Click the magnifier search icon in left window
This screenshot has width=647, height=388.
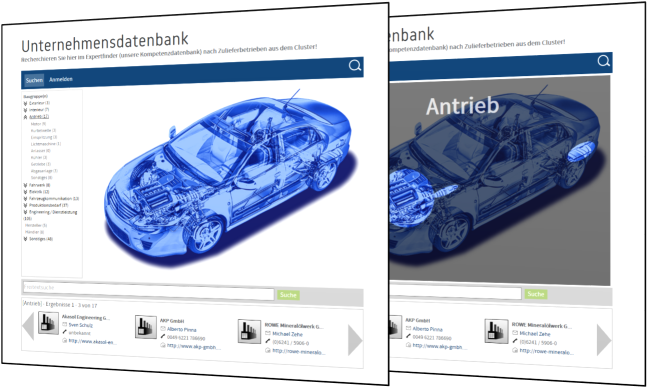click(355, 65)
